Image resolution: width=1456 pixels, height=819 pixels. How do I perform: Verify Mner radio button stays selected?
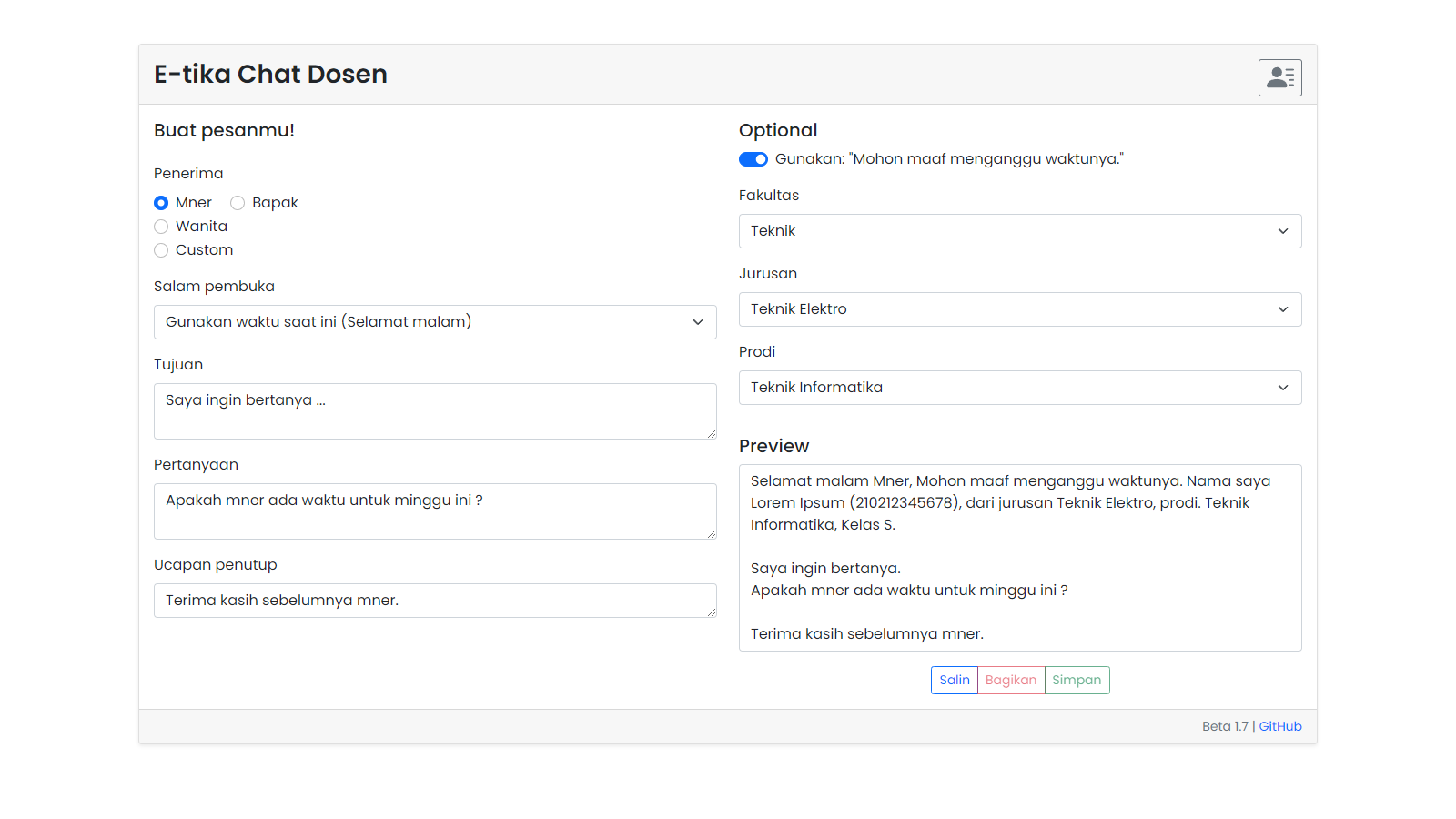(161, 203)
